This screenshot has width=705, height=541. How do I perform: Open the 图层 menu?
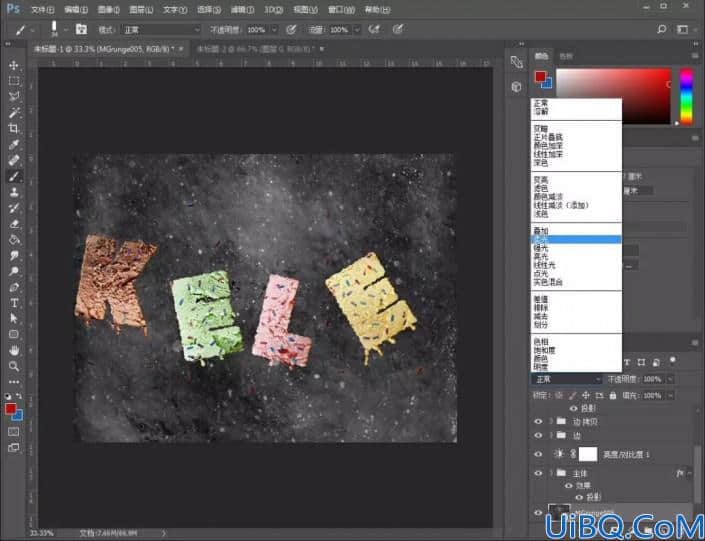141,9
